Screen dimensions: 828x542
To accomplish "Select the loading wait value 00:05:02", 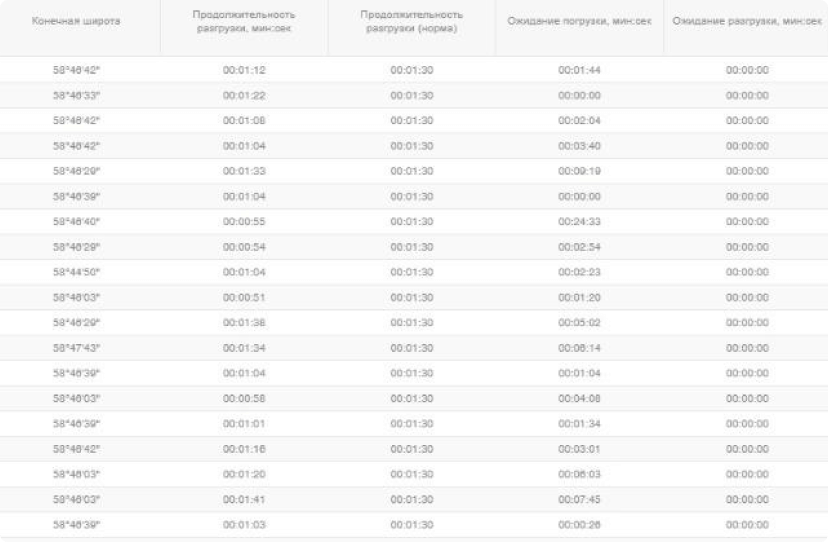I will click(x=579, y=323).
